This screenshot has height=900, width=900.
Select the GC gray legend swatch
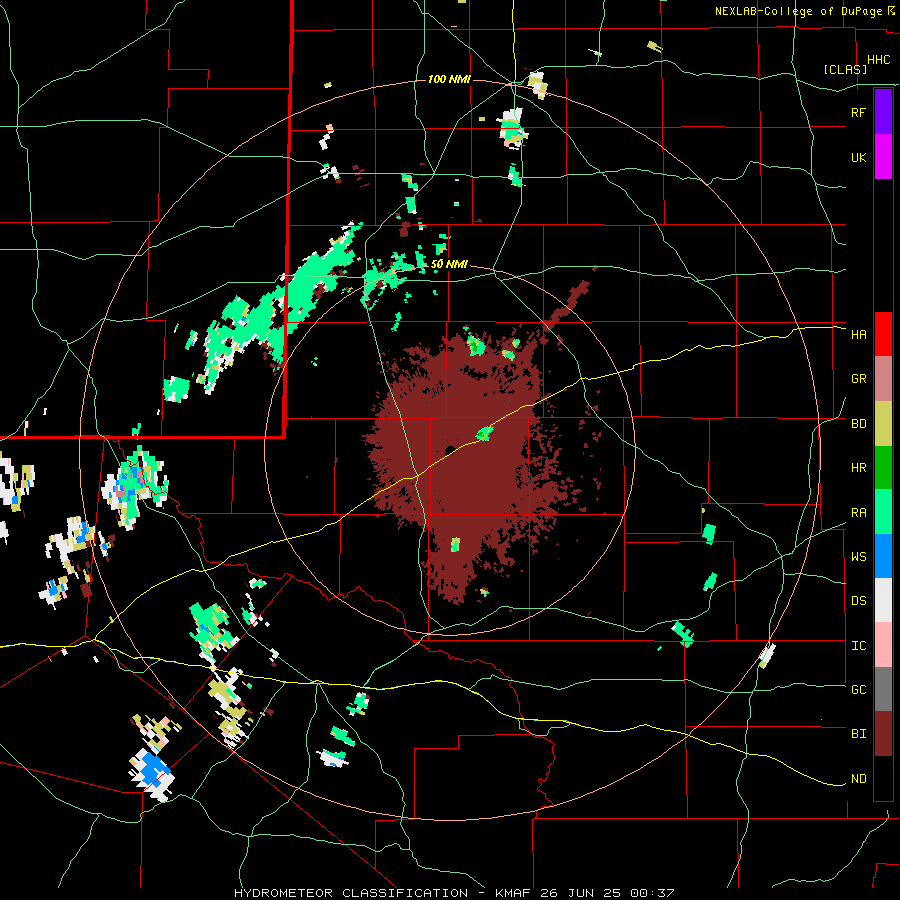click(883, 689)
